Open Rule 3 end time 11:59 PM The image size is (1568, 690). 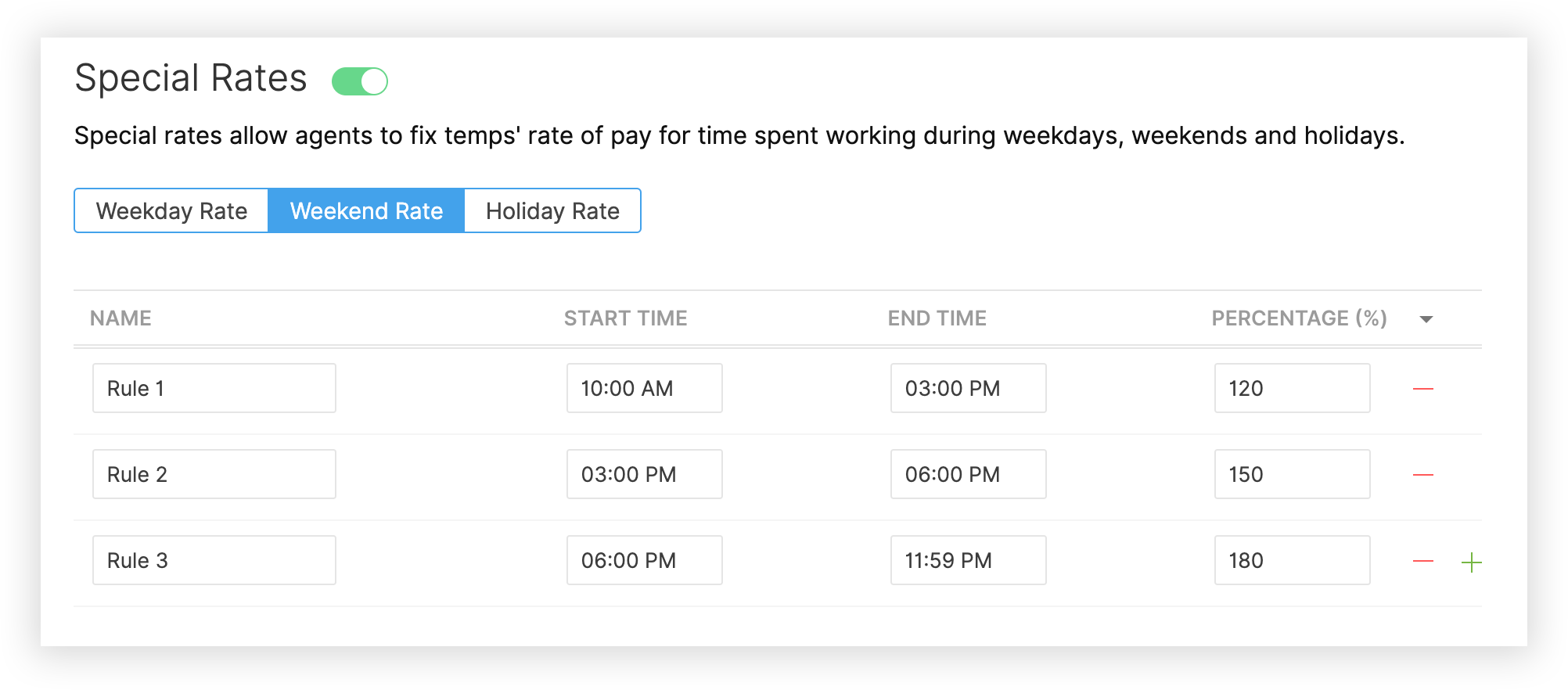click(968, 560)
